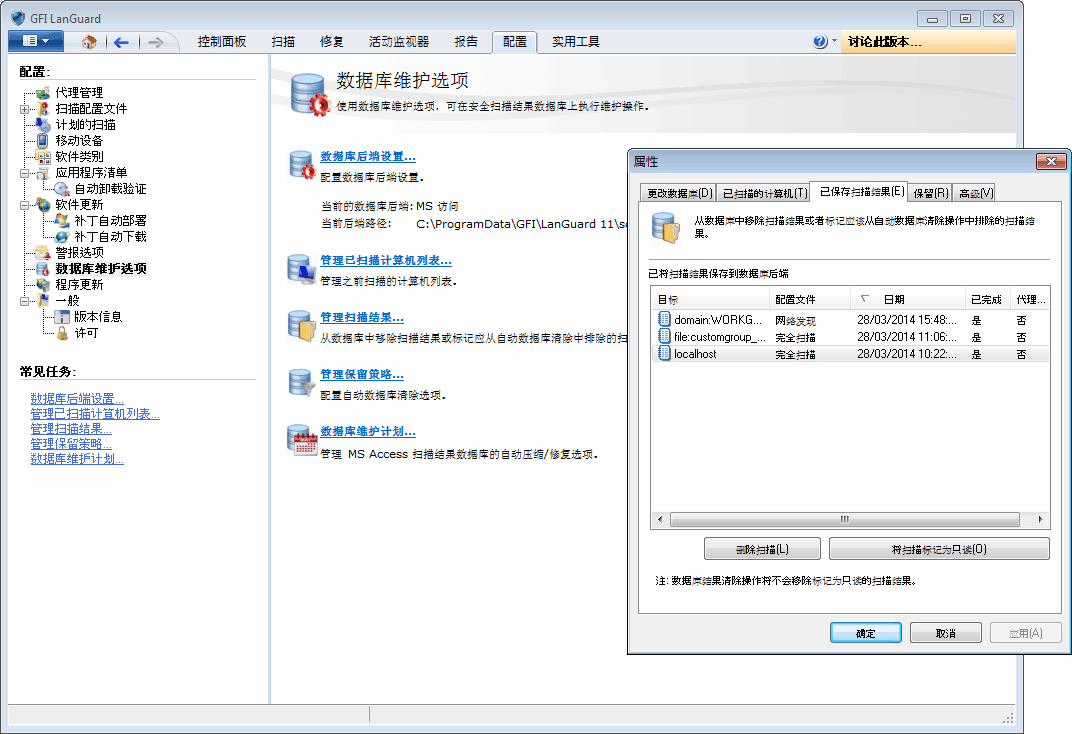Select the 补丁自动部署 icon

pyautogui.click(x=62, y=221)
